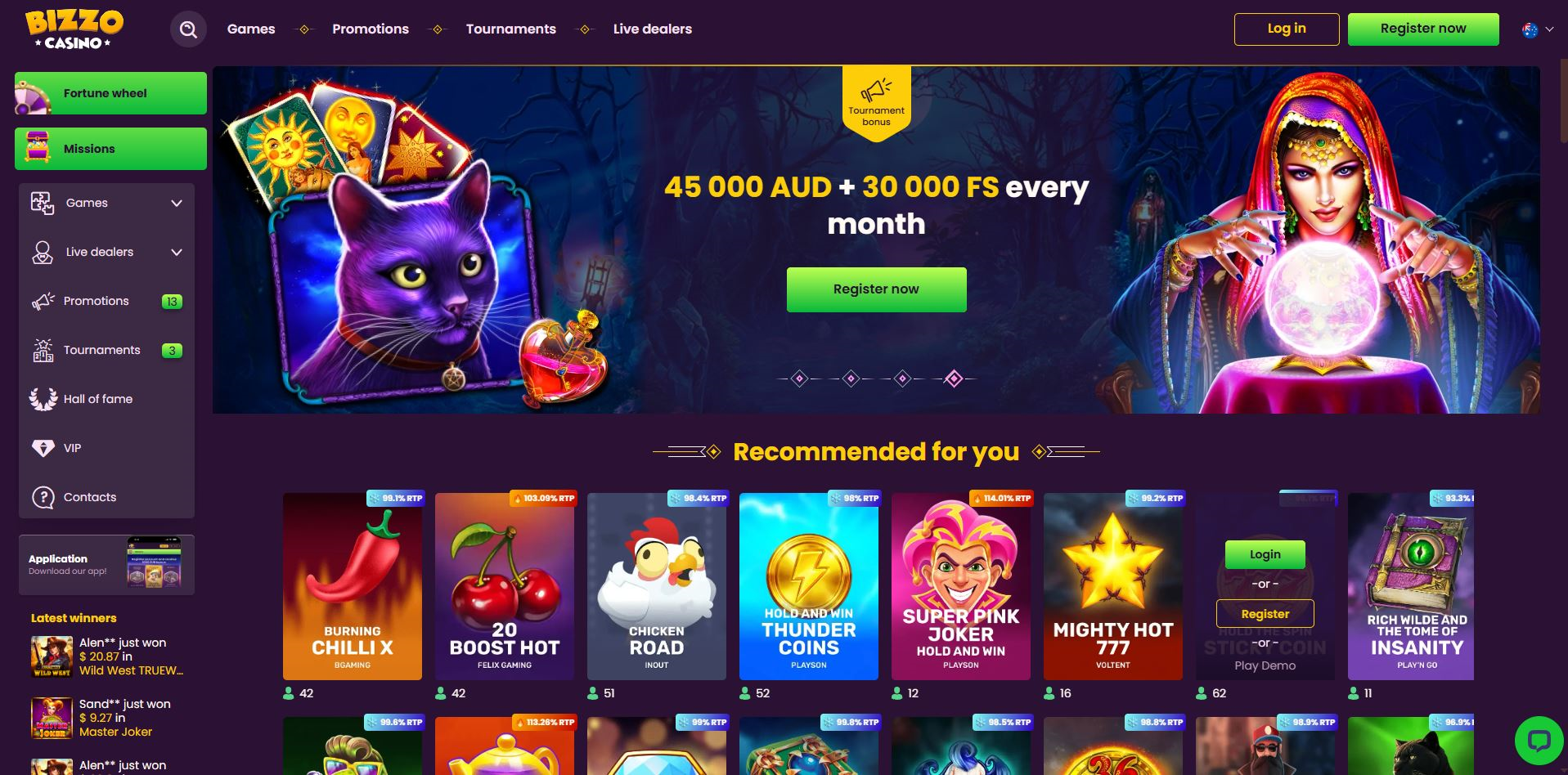Open Tournaments in the top menu
This screenshot has height=775, width=1568.
[x=511, y=29]
